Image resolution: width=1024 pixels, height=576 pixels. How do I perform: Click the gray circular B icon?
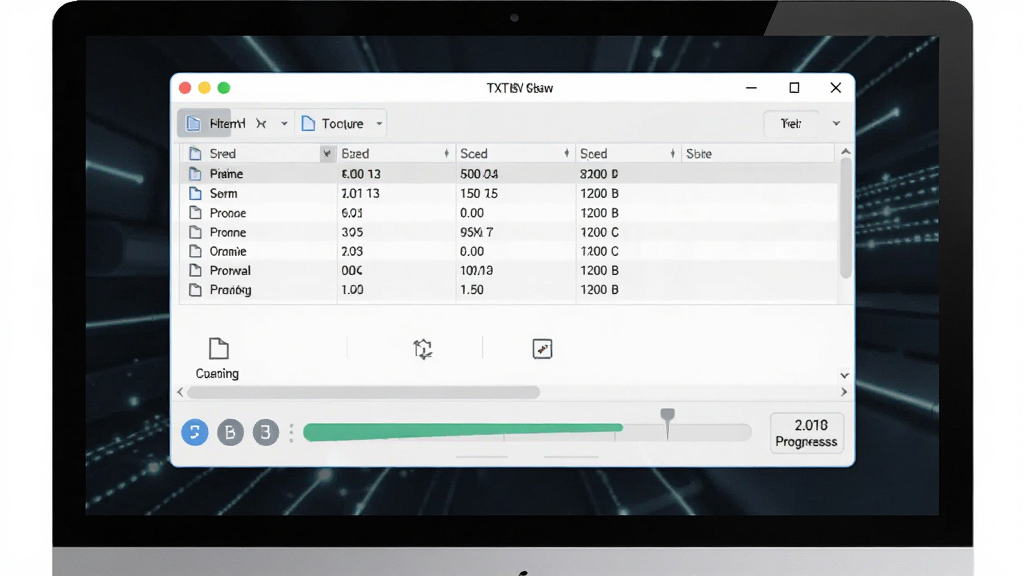230,432
